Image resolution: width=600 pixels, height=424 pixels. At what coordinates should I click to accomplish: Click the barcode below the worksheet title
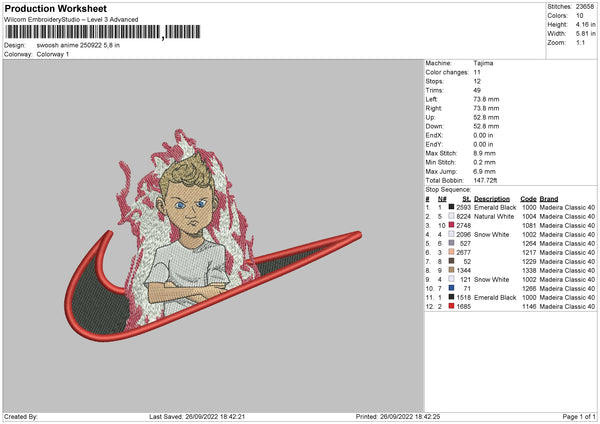click(103, 32)
